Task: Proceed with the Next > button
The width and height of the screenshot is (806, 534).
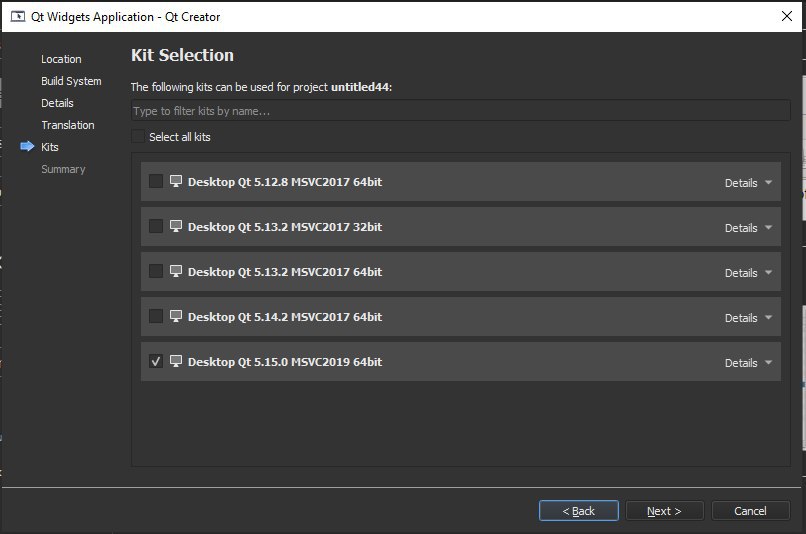Action: 664,511
